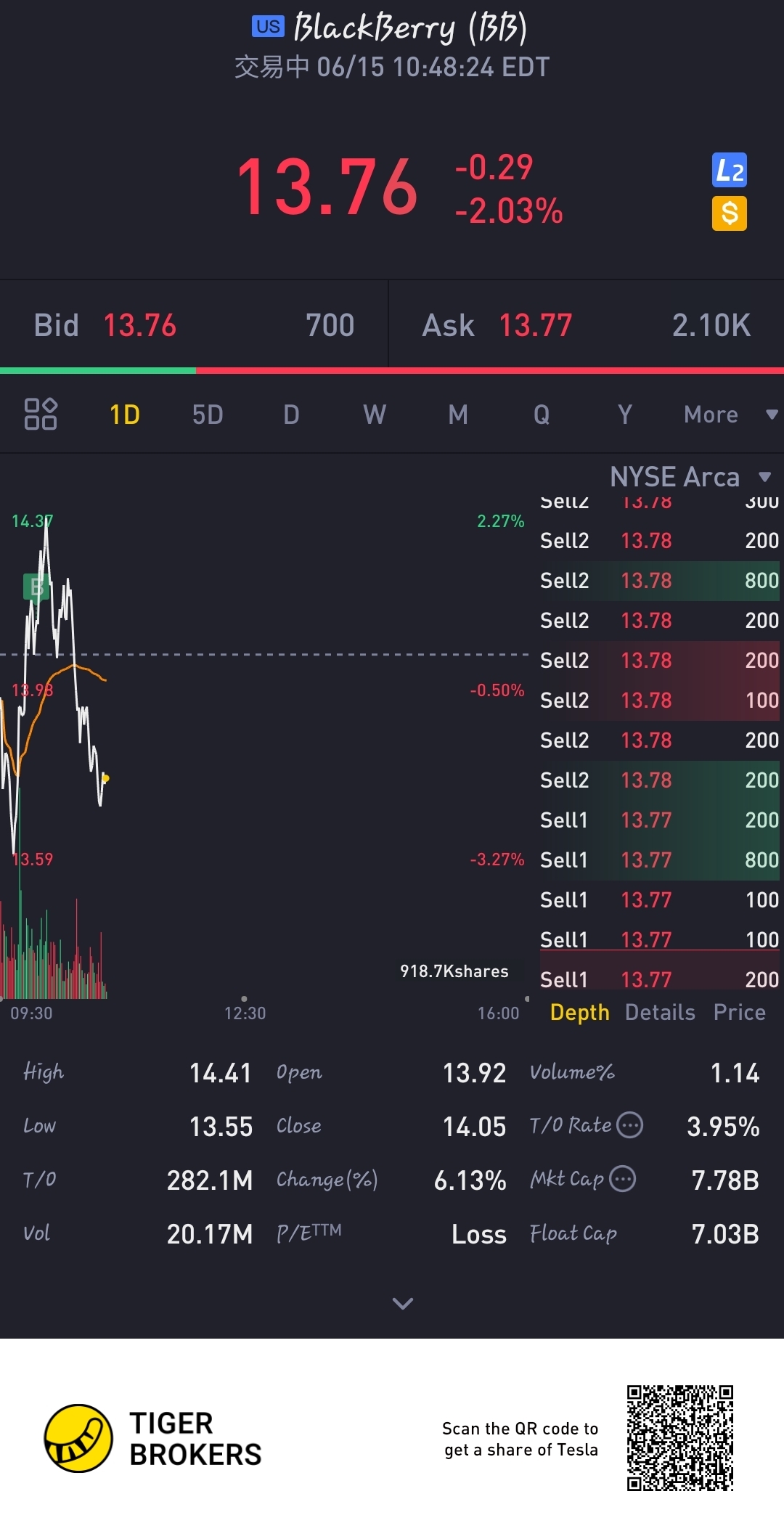Tap the Low value 13.55
The width and height of the screenshot is (784, 1539).
pyautogui.click(x=221, y=1126)
